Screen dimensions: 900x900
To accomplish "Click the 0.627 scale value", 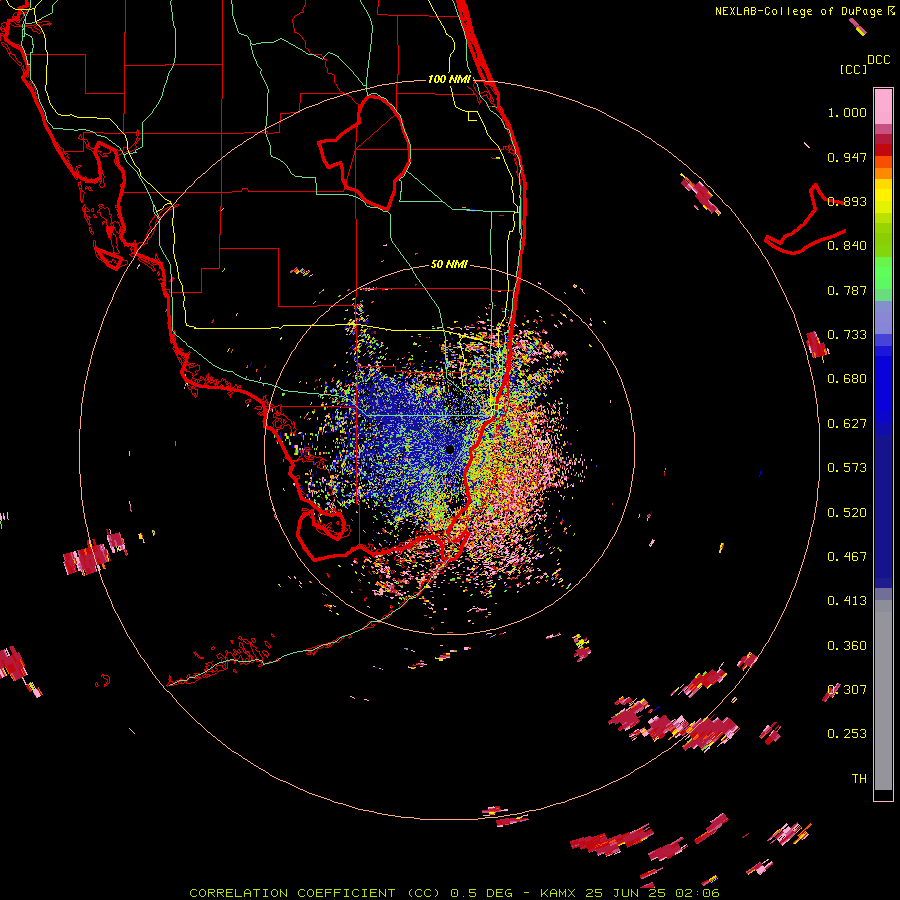I will [x=847, y=424].
